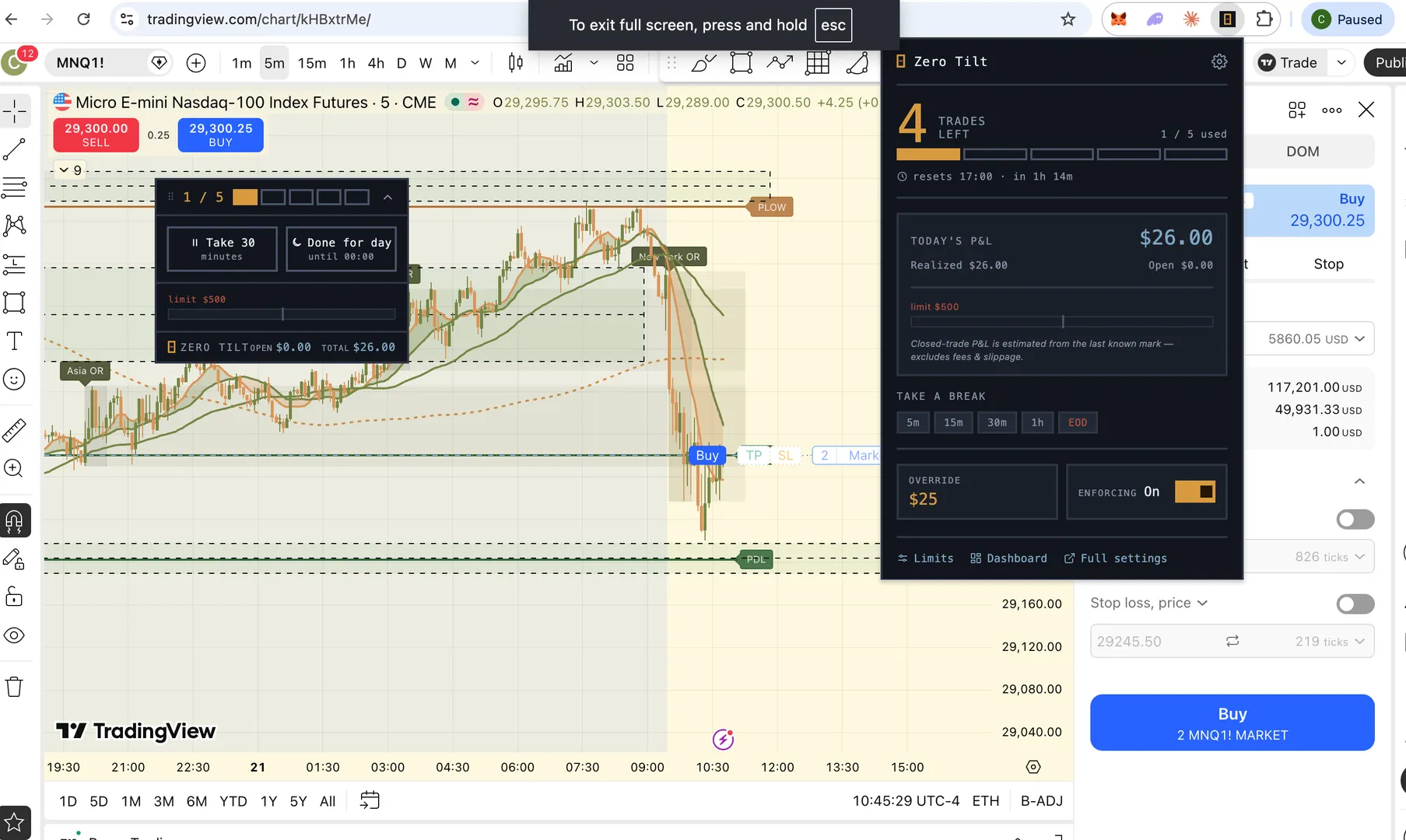The height and width of the screenshot is (840, 1406).
Task: Click the stop loss price field 29245.50
Action: tap(1232, 642)
